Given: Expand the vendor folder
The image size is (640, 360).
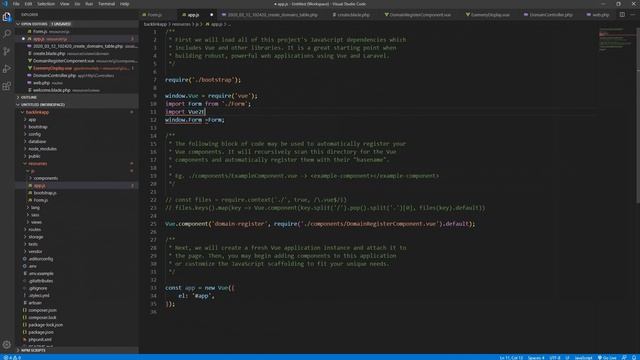Looking at the screenshot, I should pyautogui.click(x=77, y=251).
